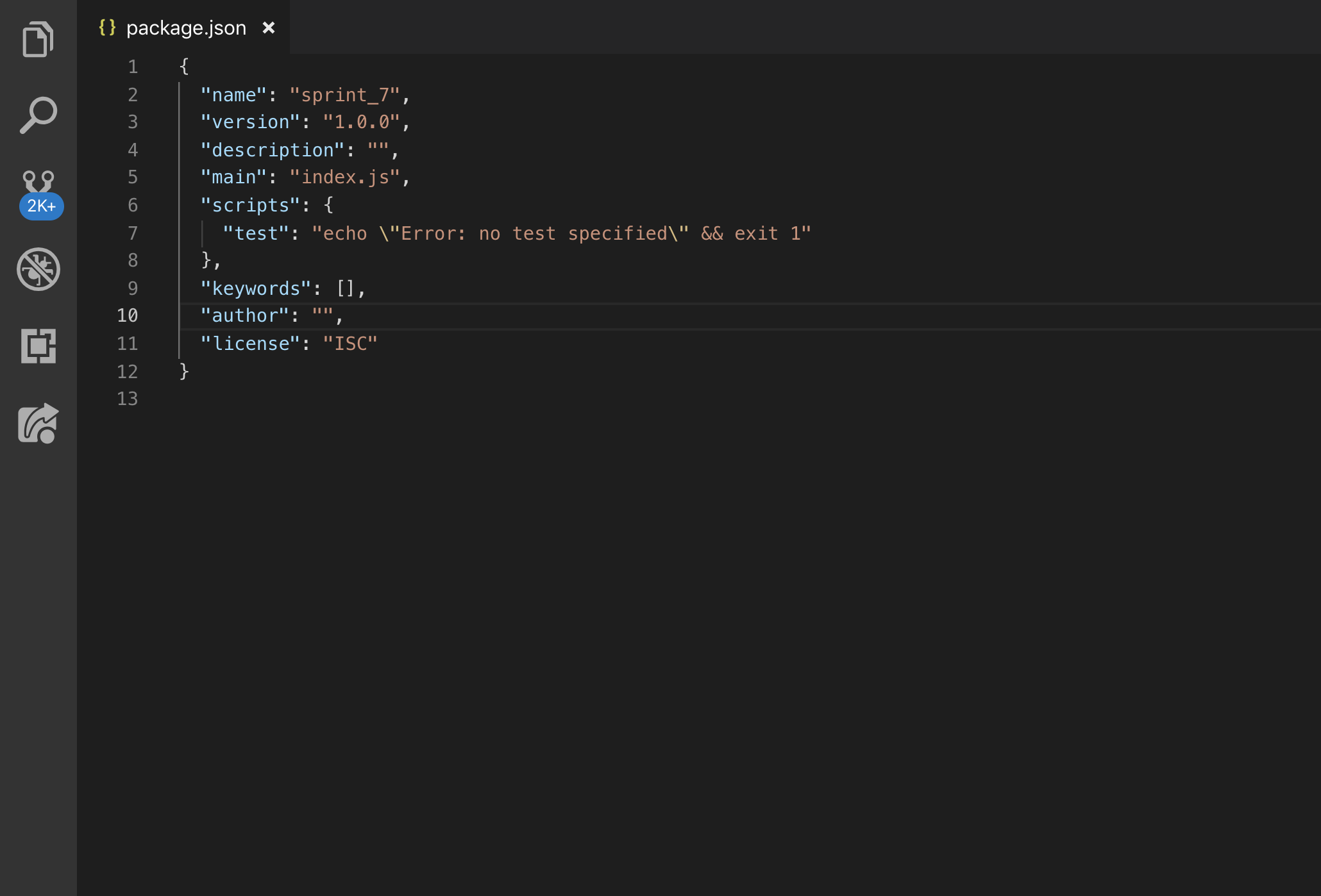Place cursor in "ISC" license value
The image size is (1321, 896).
(350, 344)
